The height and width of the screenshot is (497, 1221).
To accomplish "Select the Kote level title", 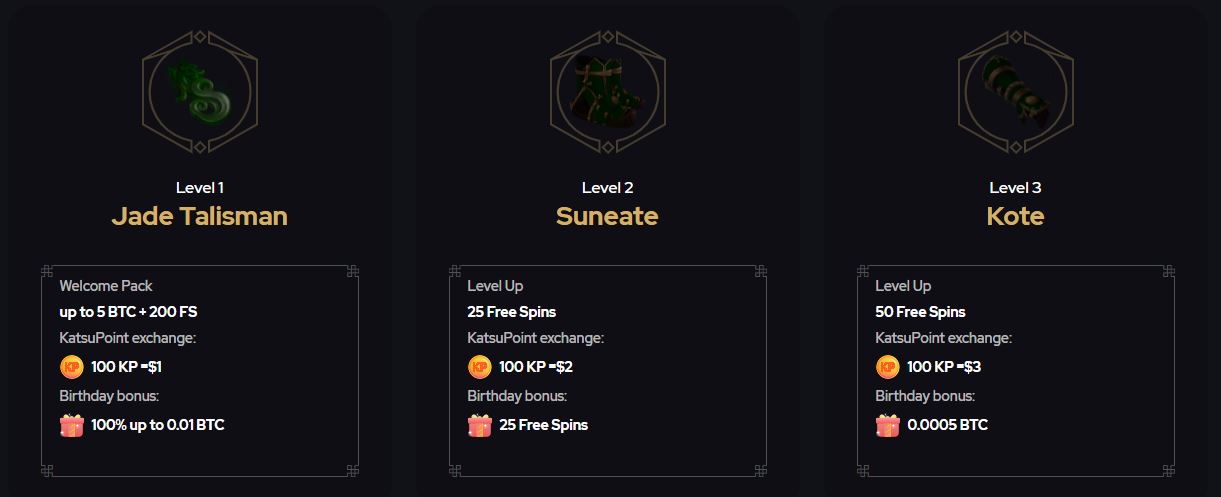I will click(1015, 216).
